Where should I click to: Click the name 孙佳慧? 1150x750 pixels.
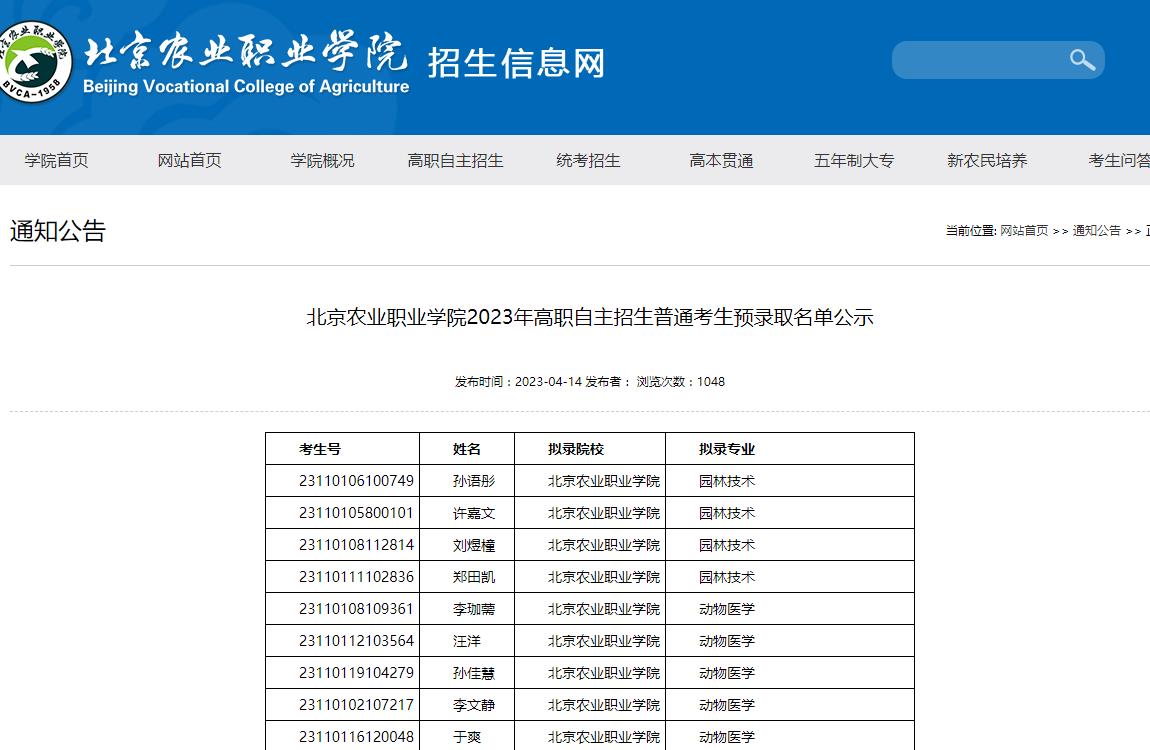(x=474, y=672)
